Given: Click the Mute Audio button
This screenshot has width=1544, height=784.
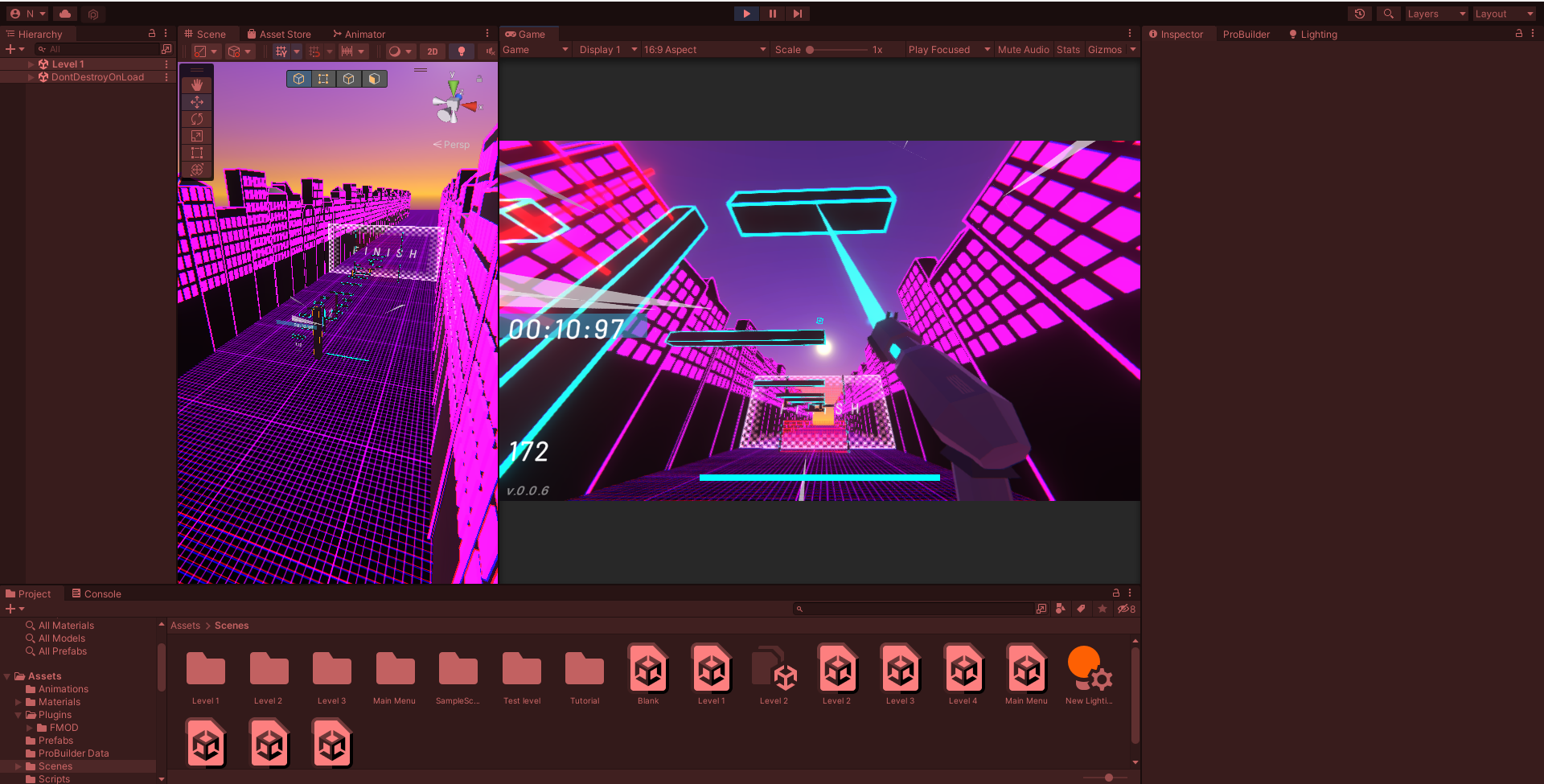Looking at the screenshot, I should click(x=1023, y=50).
